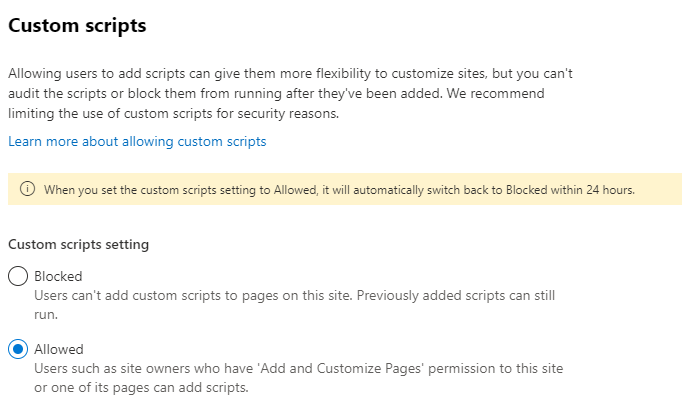This screenshot has height=417, width=682.
Task: Open Learn more about allowing custom scripts link
Action: pyautogui.click(x=137, y=142)
